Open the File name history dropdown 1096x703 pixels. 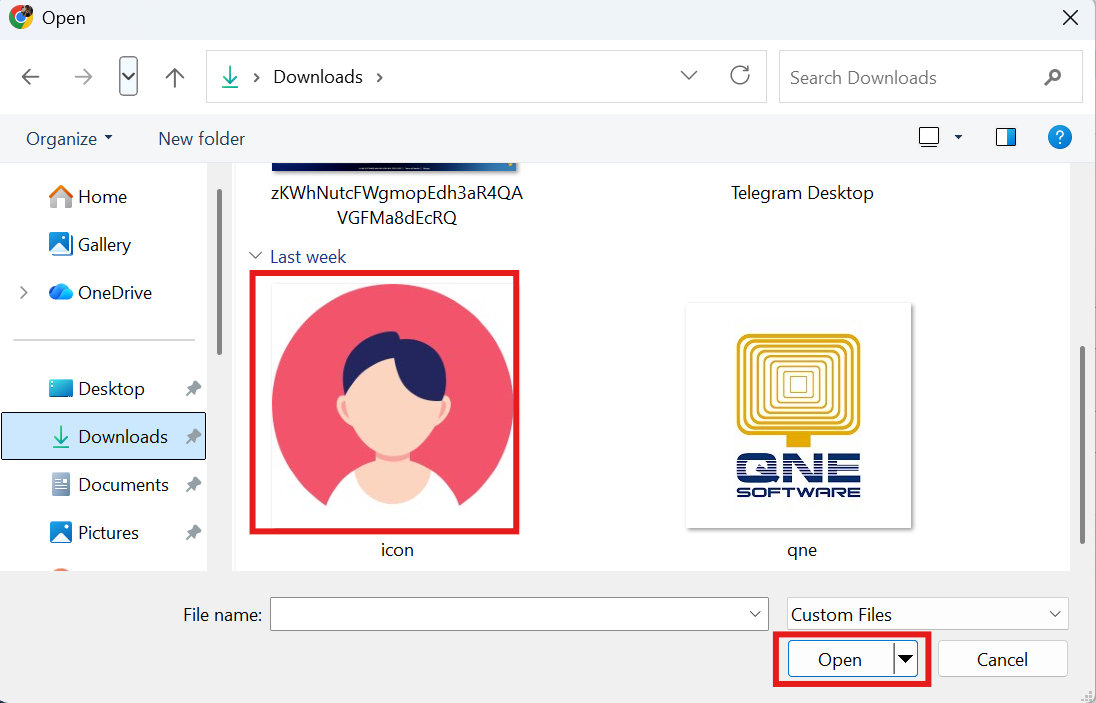pos(755,614)
